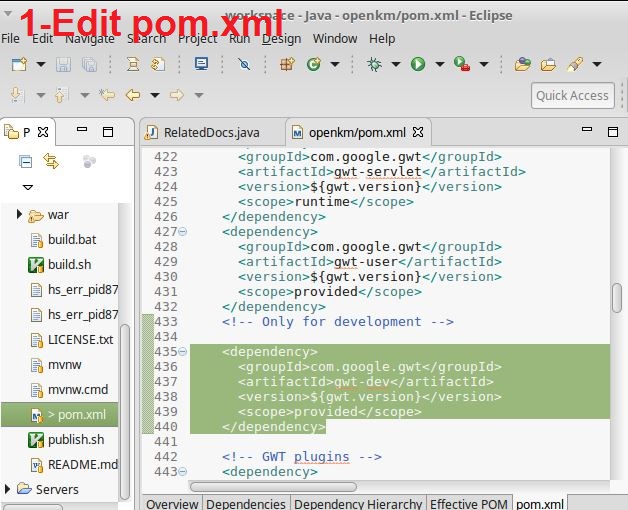Screen dimensions: 628x510
Task: Click the New file wizard icon
Action: tap(18, 64)
